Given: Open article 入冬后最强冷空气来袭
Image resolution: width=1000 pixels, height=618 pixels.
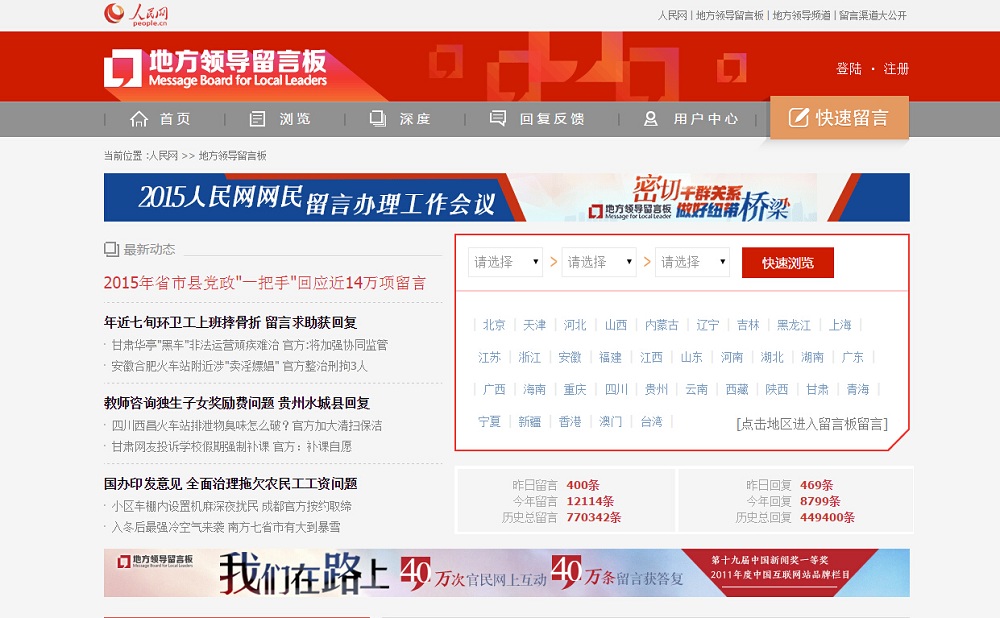Looking at the screenshot, I should click(x=226, y=527).
